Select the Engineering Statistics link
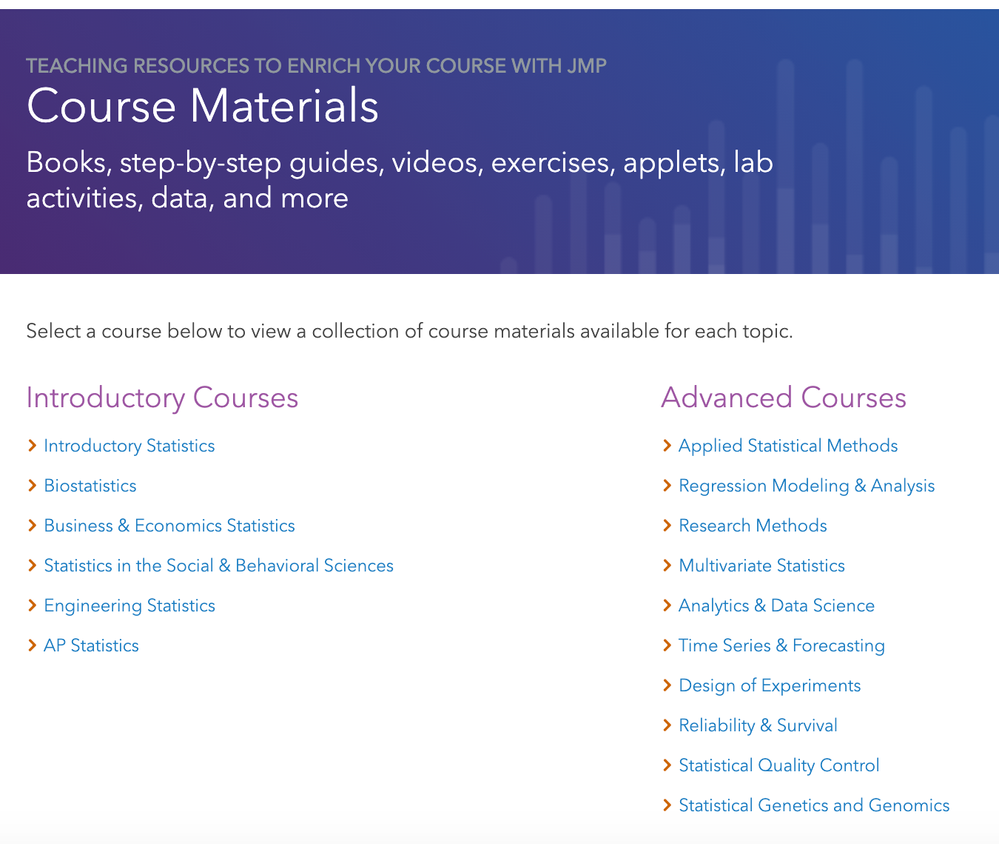 (129, 606)
